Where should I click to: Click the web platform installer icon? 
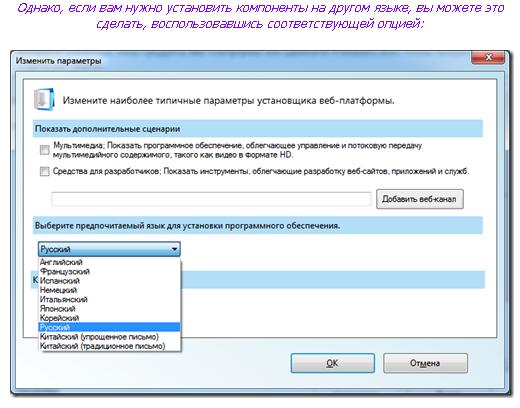pyautogui.click(x=44, y=99)
